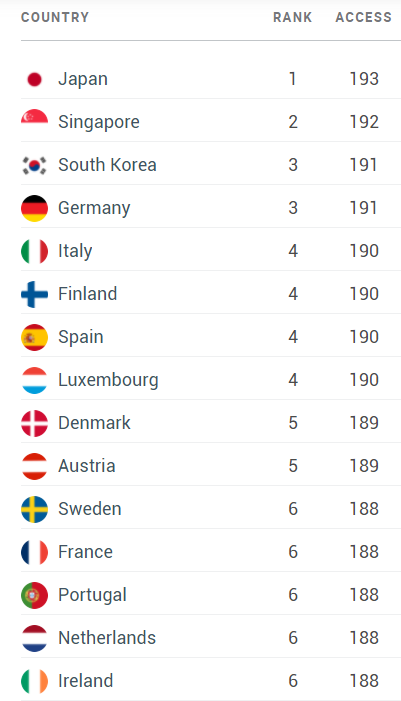Open the Italy country link
This screenshot has width=401, height=701.
[75, 251]
